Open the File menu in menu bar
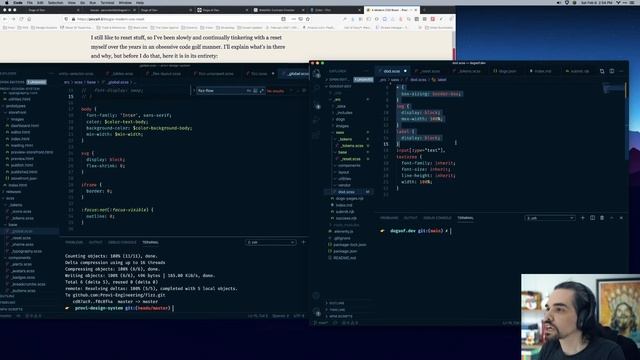The width and height of the screenshot is (640, 360). [30, 2]
